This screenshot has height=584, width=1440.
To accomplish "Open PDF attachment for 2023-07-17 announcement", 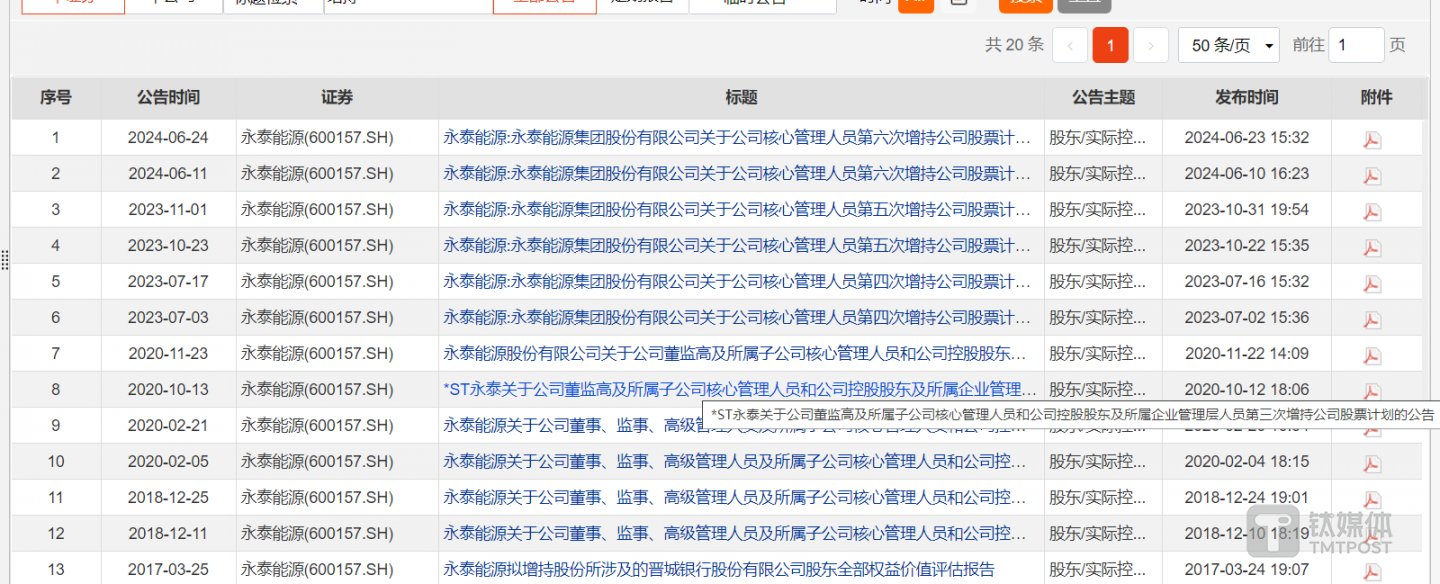I will pyautogui.click(x=1372, y=283).
